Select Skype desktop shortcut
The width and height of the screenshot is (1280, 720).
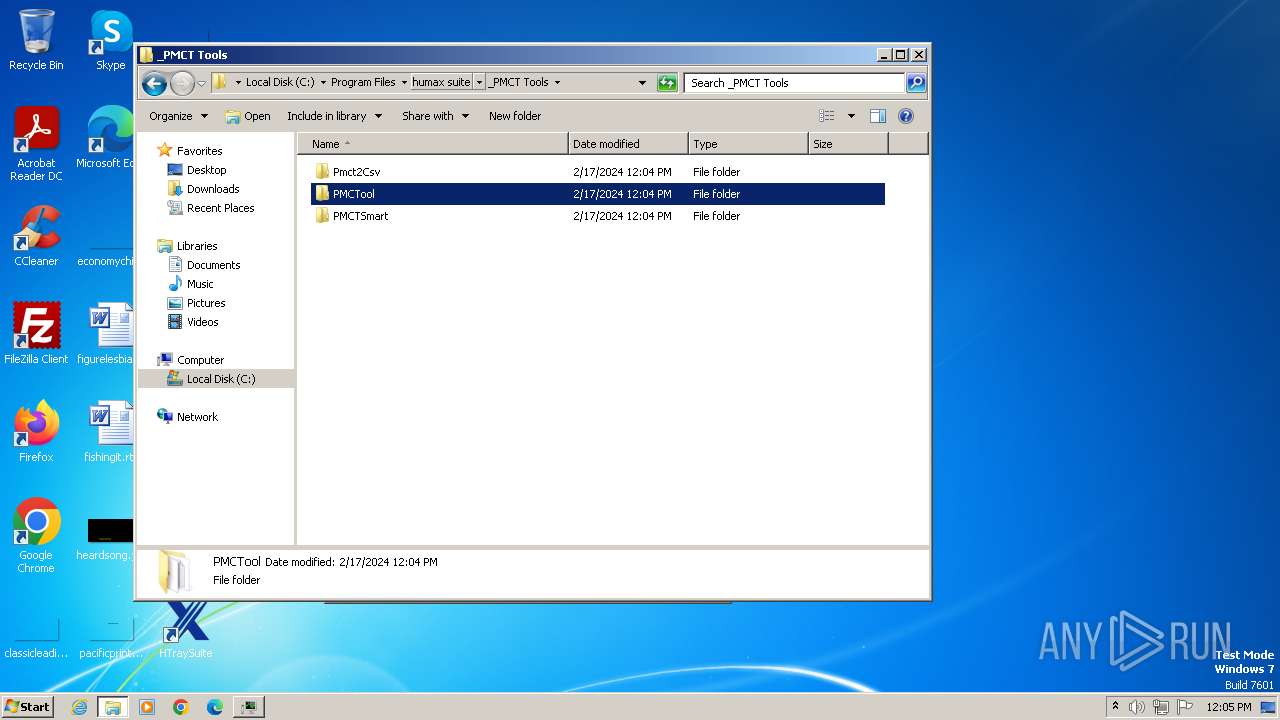(x=110, y=40)
